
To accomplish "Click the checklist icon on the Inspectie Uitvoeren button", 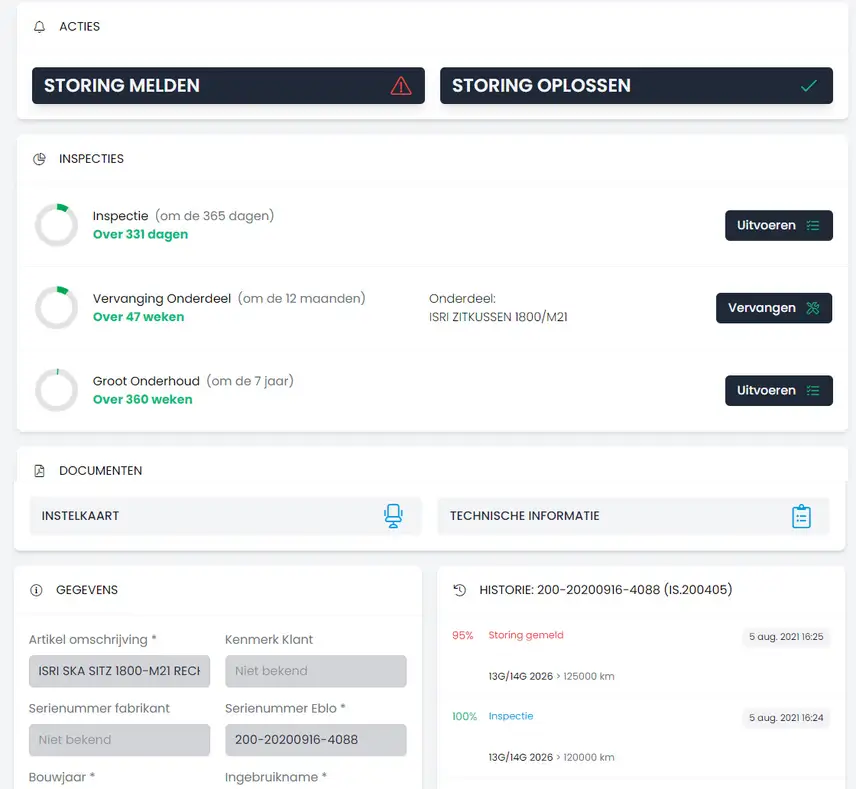I will pyautogui.click(x=814, y=225).
